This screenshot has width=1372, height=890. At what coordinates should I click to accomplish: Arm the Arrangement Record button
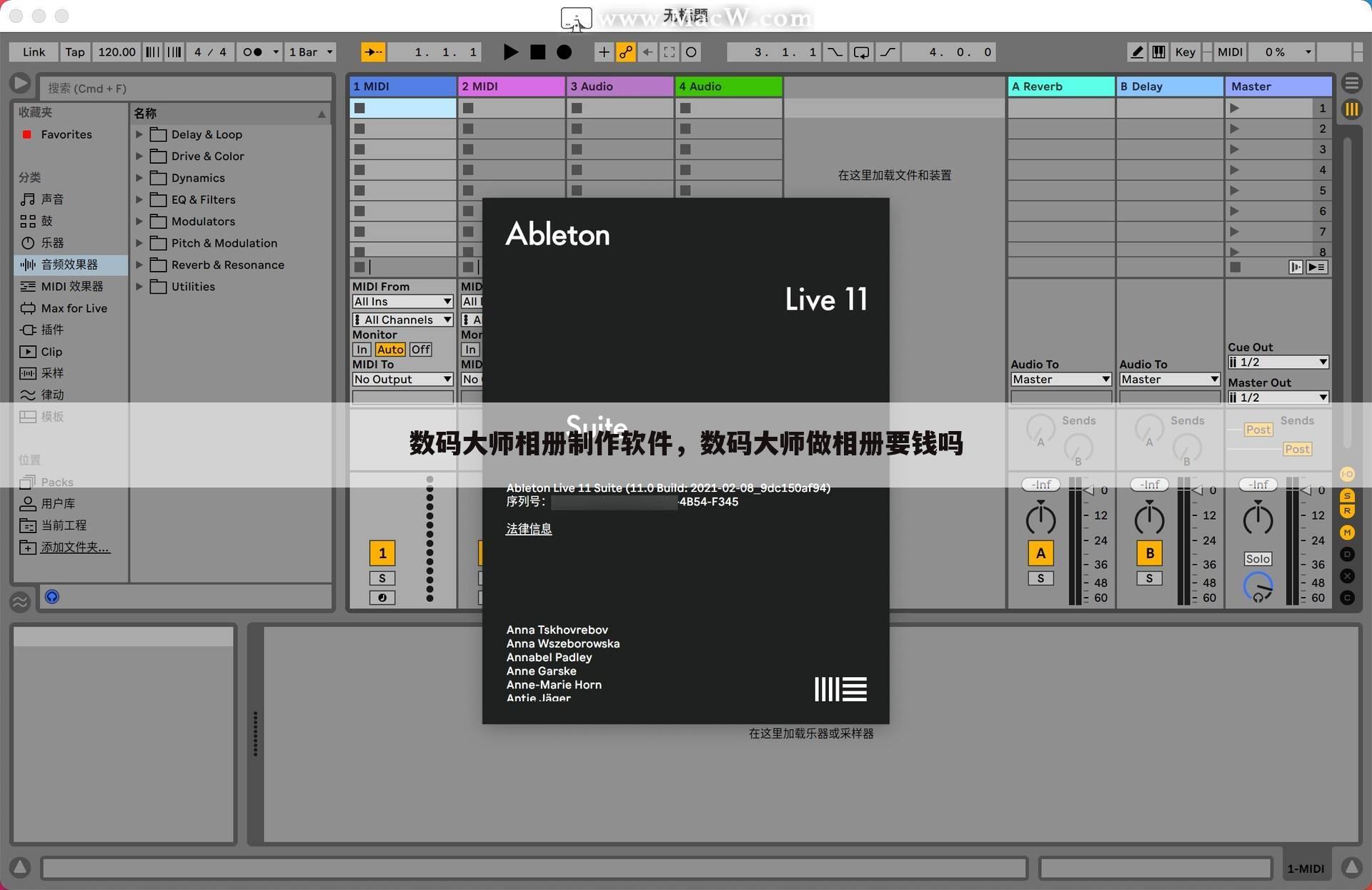(564, 52)
